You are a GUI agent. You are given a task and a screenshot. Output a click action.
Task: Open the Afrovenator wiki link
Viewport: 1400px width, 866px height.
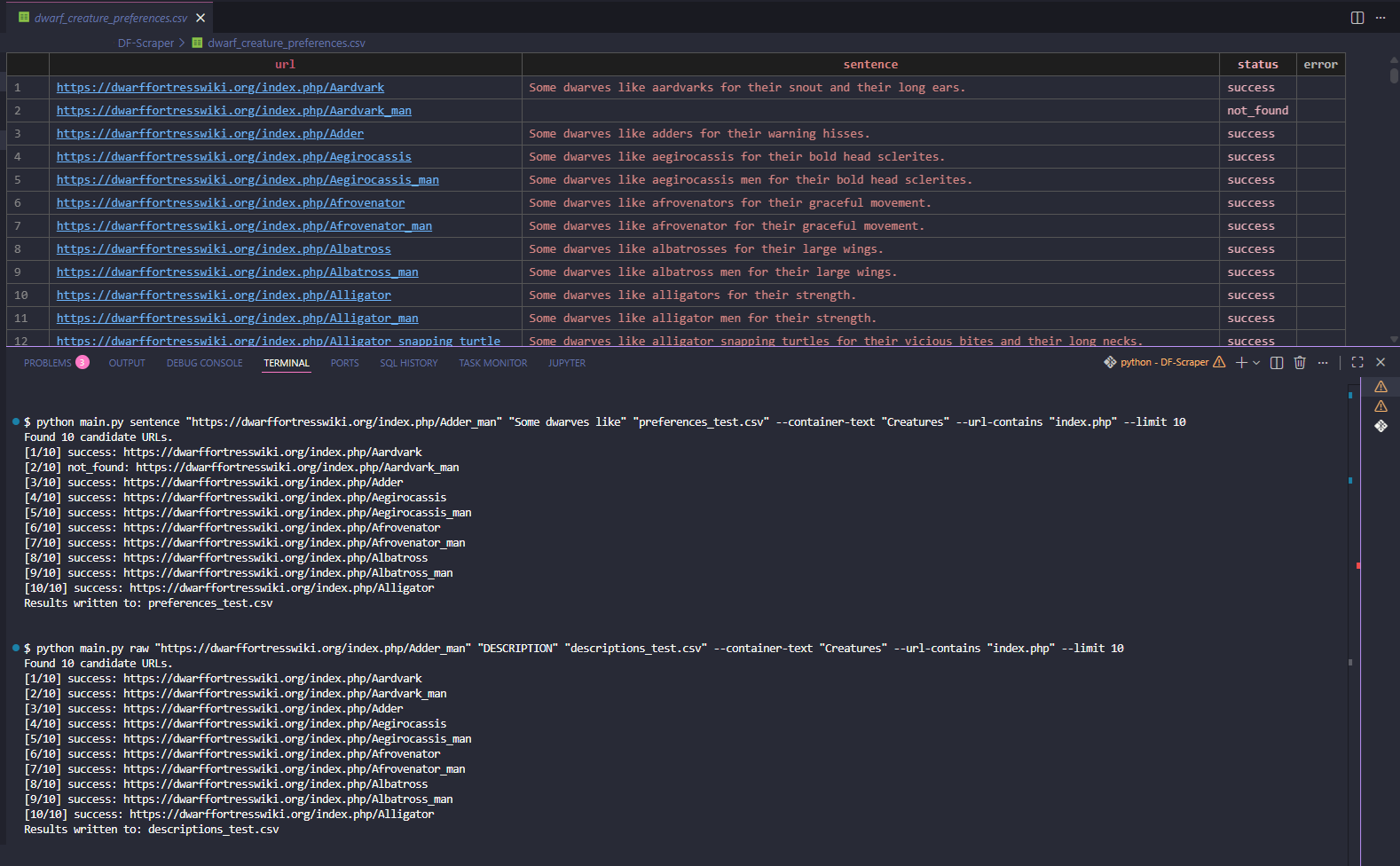[x=231, y=202]
